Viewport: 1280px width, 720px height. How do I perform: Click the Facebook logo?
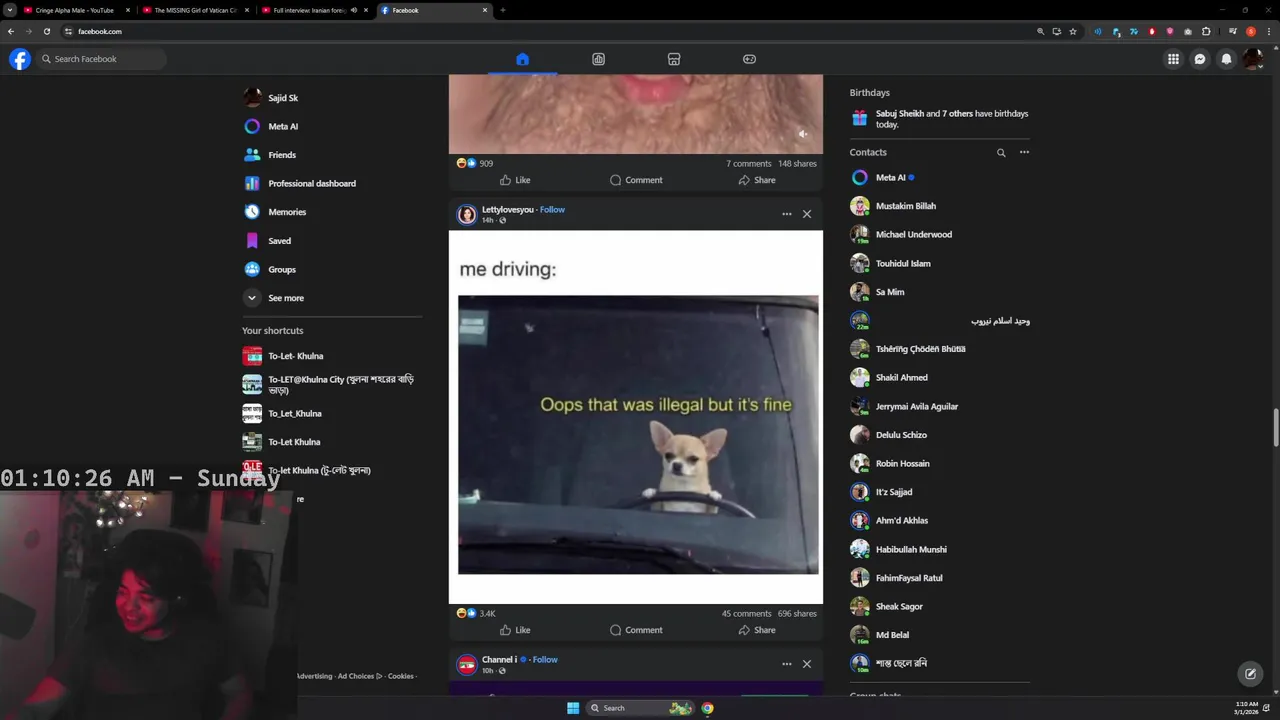click(20, 59)
